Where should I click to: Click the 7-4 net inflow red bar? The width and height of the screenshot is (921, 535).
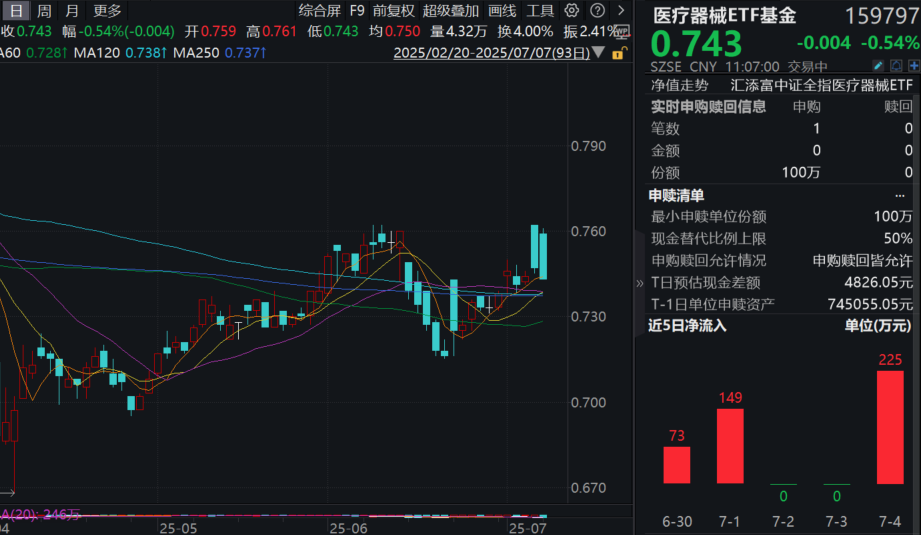point(890,427)
